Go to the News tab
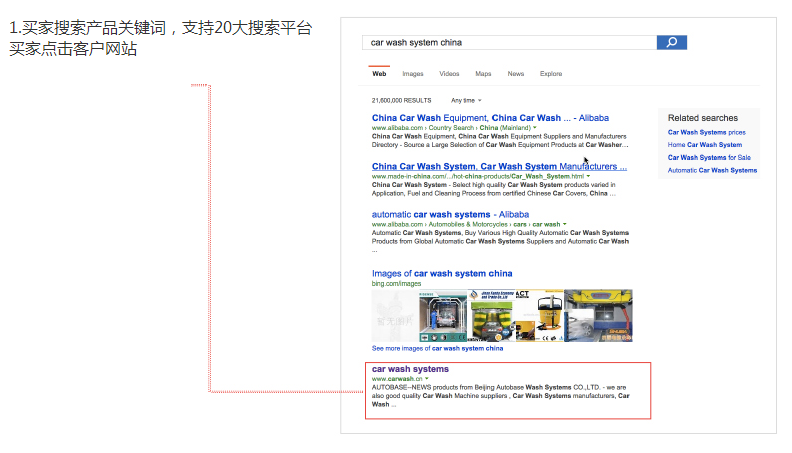Viewport: 792px width, 453px height. pos(516,74)
